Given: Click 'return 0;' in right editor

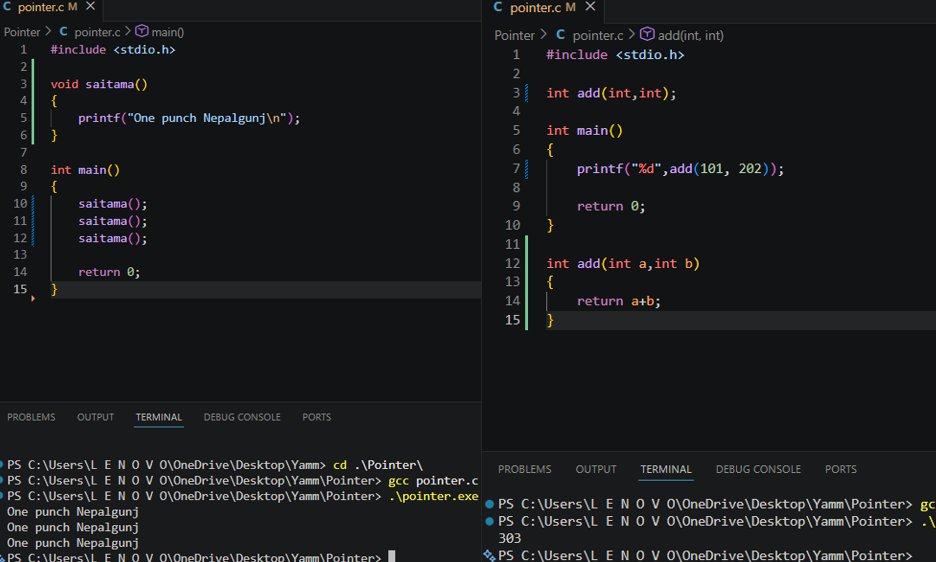Looking at the screenshot, I should [x=611, y=207].
